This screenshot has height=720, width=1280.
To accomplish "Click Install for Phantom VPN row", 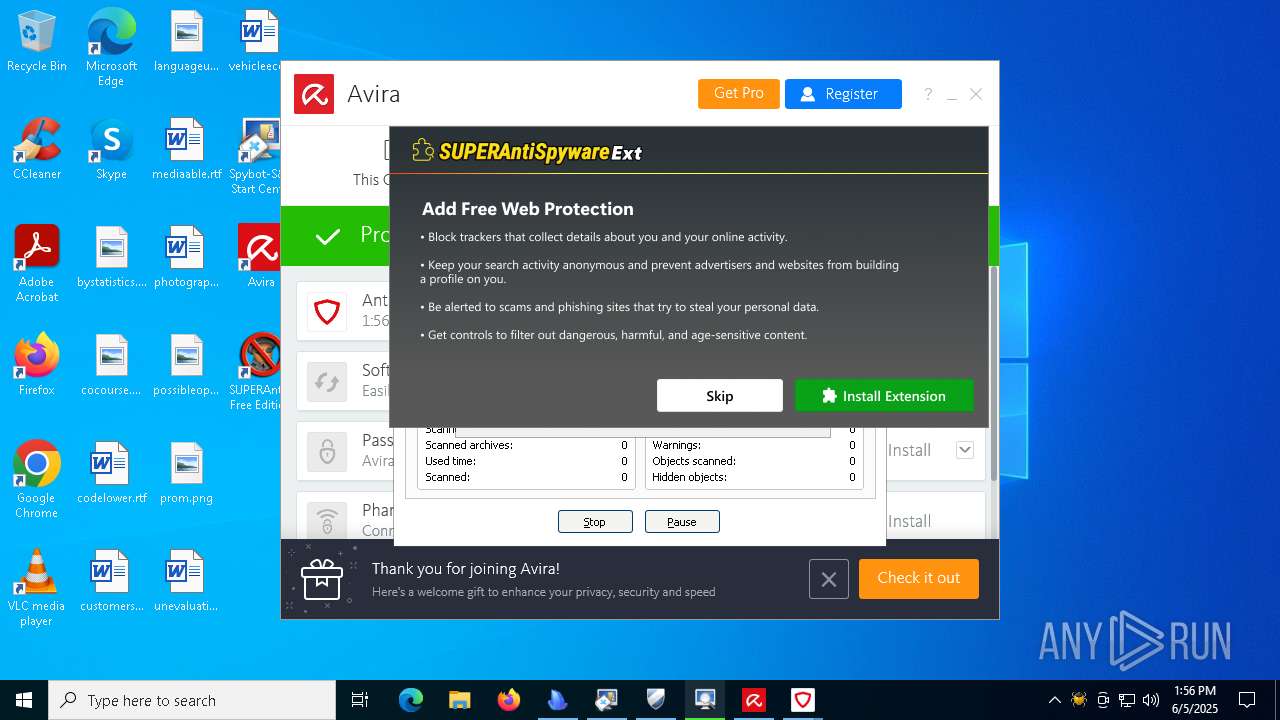I will pyautogui.click(x=910, y=521).
